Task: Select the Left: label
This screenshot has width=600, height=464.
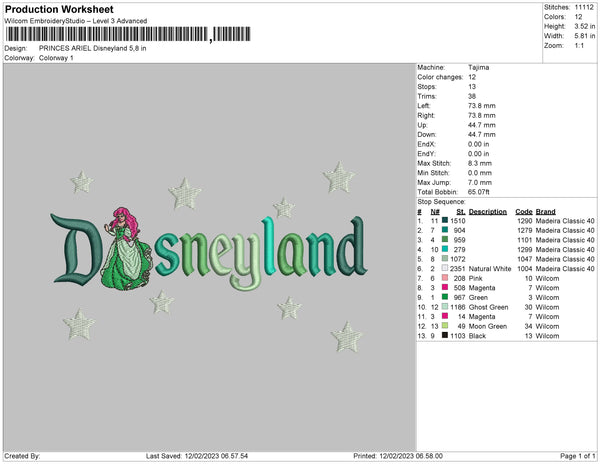Action: (x=424, y=106)
